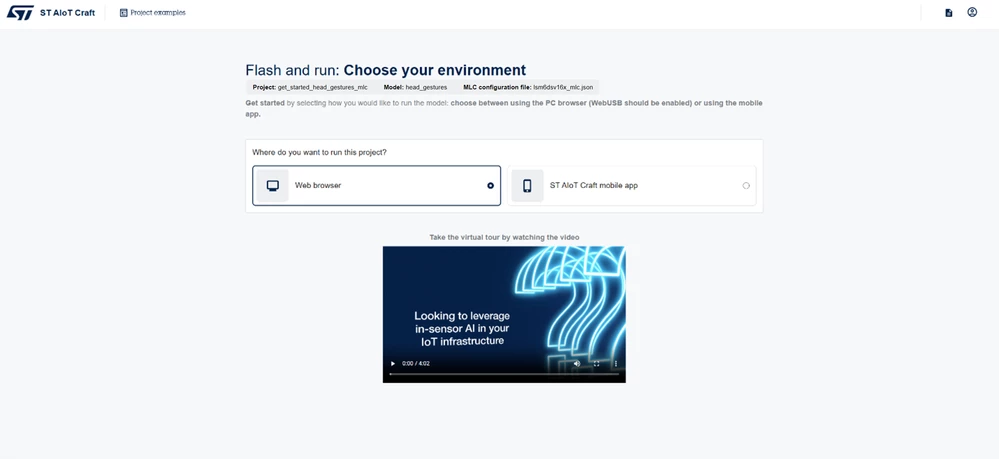Open the documentation file icon
The image size is (999, 459).
(x=949, y=13)
